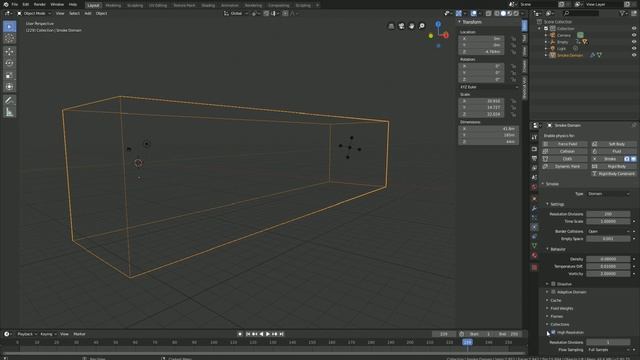Open the Flow Sampling dropdown
Viewport: 640px width, 360px height.
pos(609,350)
